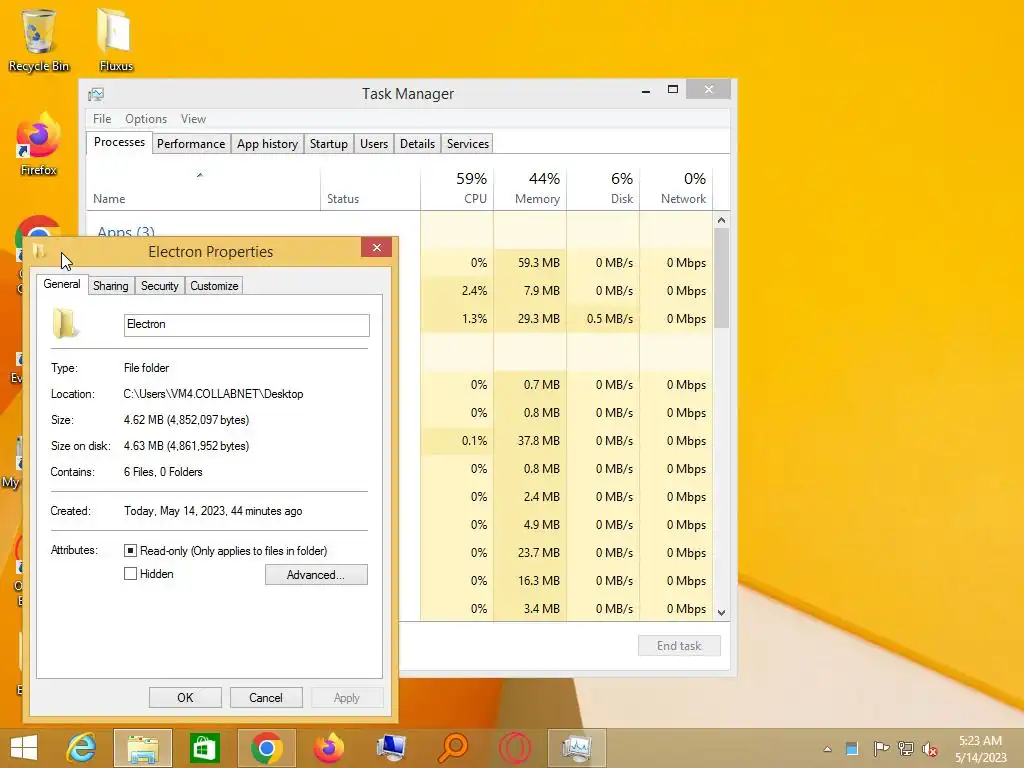Viewport: 1024px width, 768px height.
Task: Click the Electron folder icon in Properties
Action: coord(65,324)
